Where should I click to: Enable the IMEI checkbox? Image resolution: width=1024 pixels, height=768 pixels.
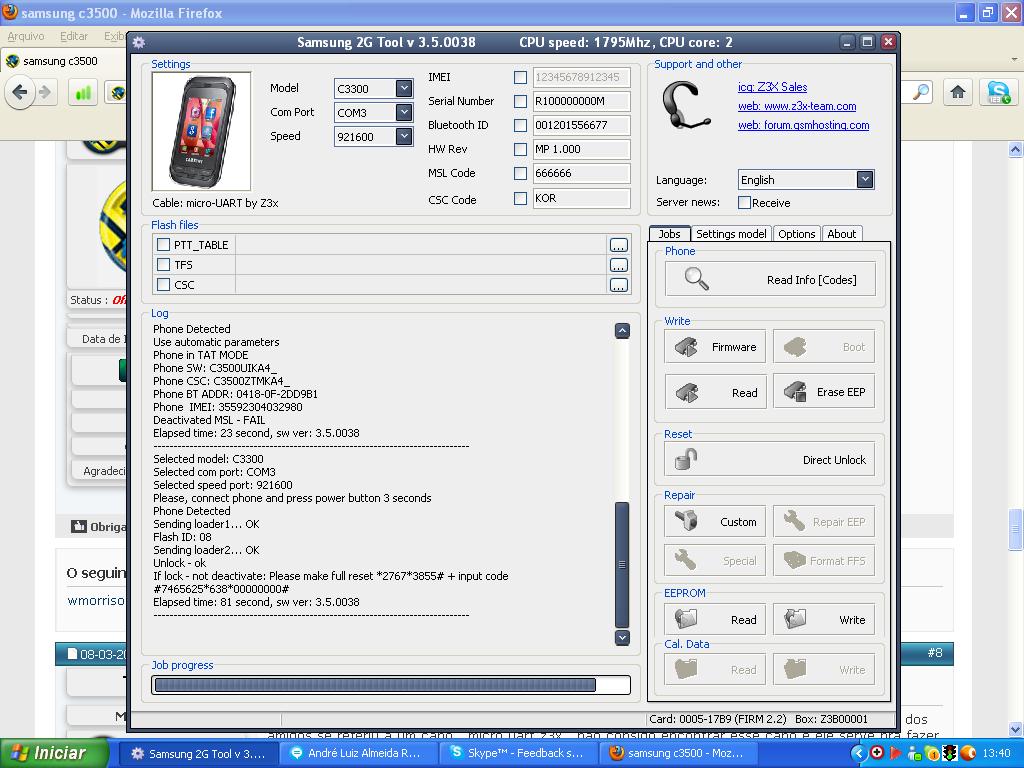(520, 77)
